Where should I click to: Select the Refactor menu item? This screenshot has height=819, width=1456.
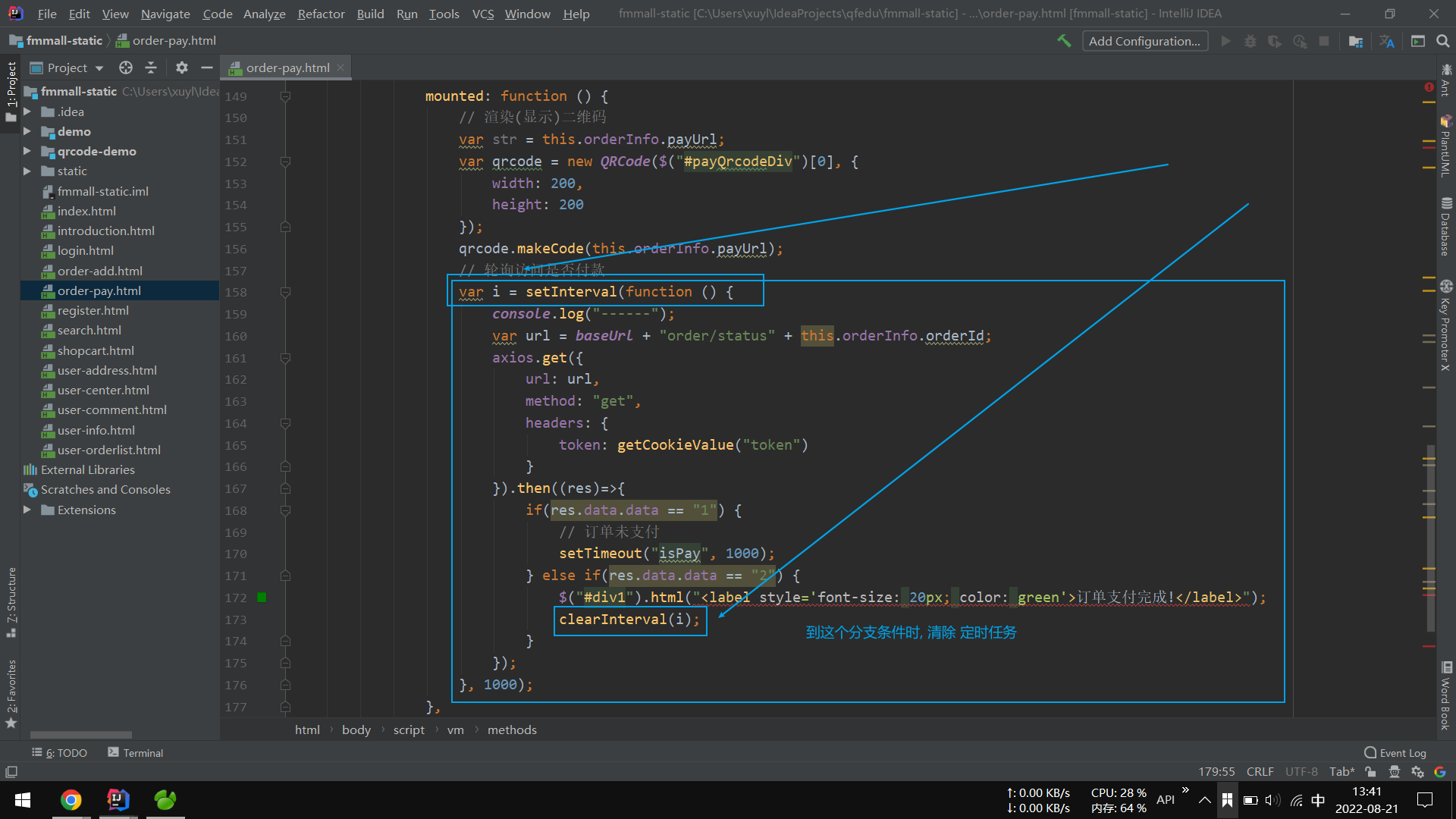click(x=319, y=13)
